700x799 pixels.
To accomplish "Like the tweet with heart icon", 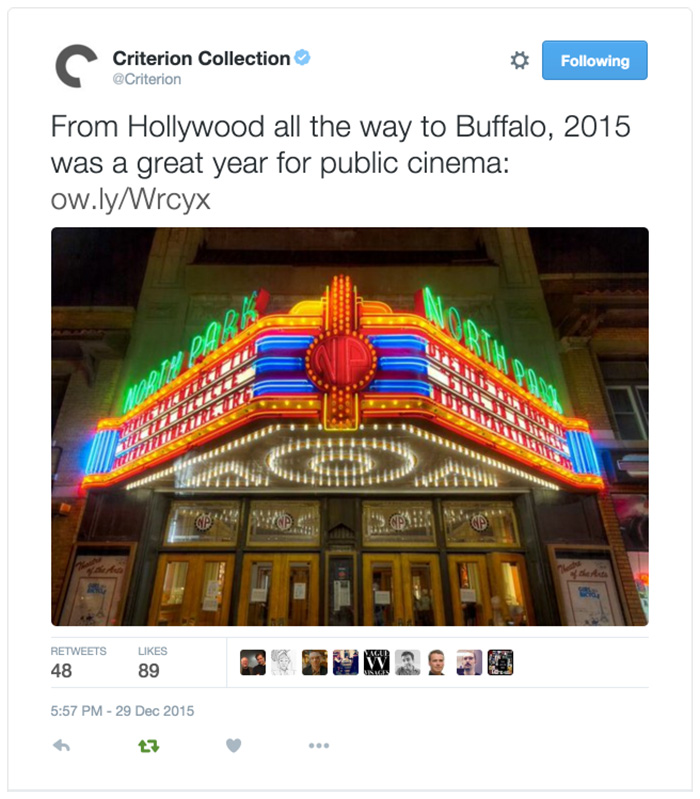I will (x=233, y=746).
